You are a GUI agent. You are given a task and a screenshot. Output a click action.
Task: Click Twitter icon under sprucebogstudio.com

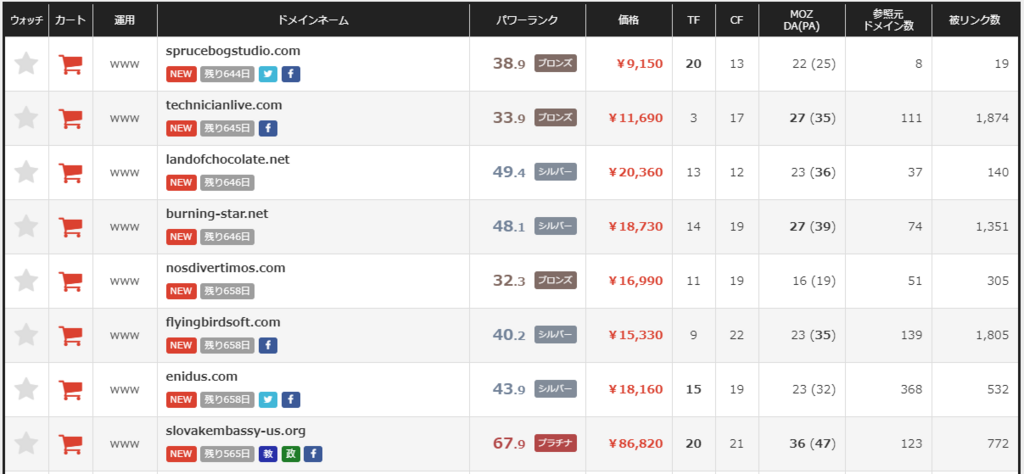pyautogui.click(x=268, y=74)
